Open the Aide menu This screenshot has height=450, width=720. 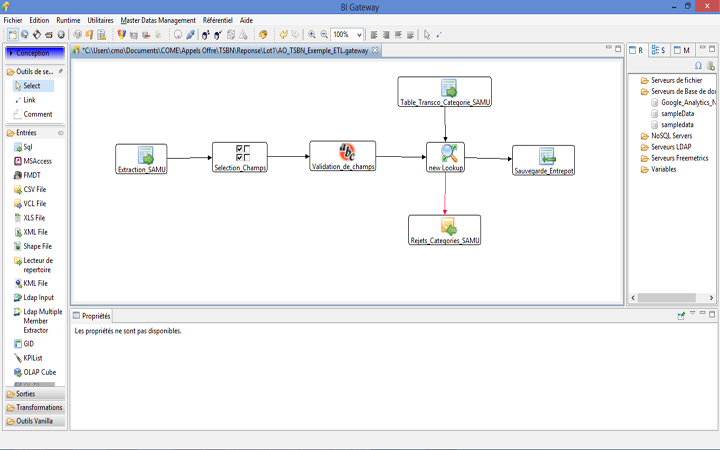point(246,20)
